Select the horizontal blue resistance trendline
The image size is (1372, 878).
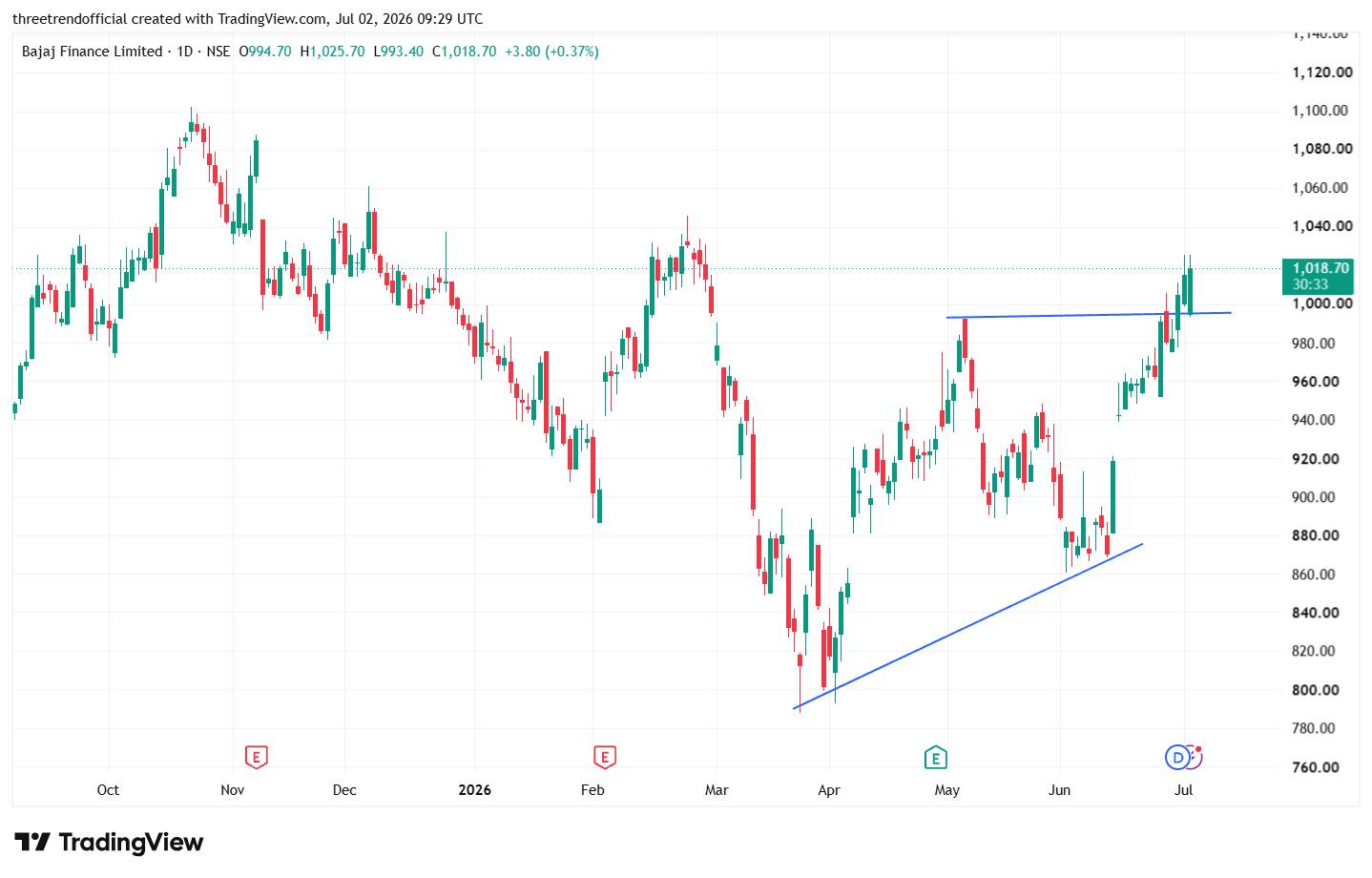1088,315
